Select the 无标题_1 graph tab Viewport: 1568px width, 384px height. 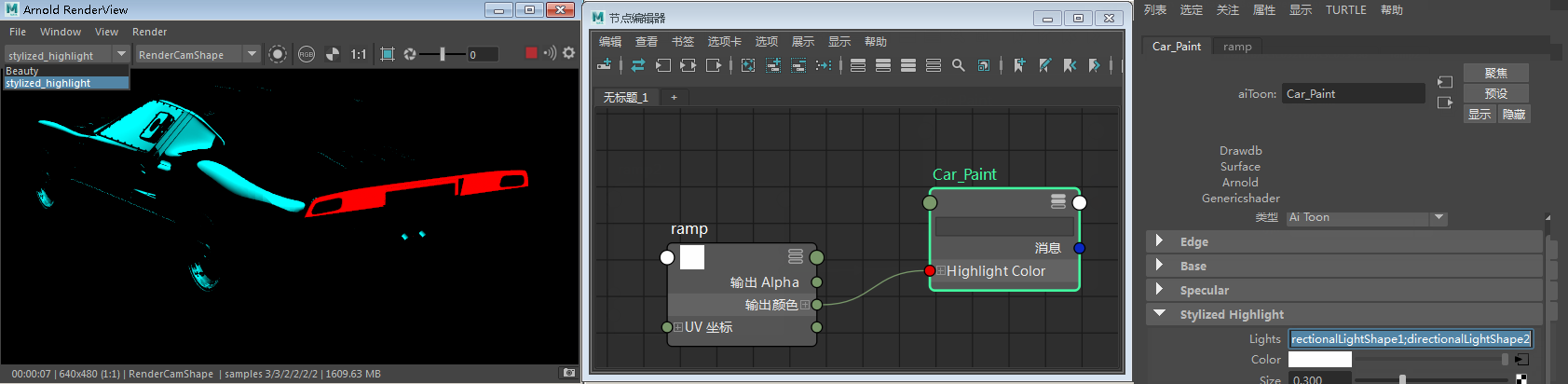[x=626, y=97]
